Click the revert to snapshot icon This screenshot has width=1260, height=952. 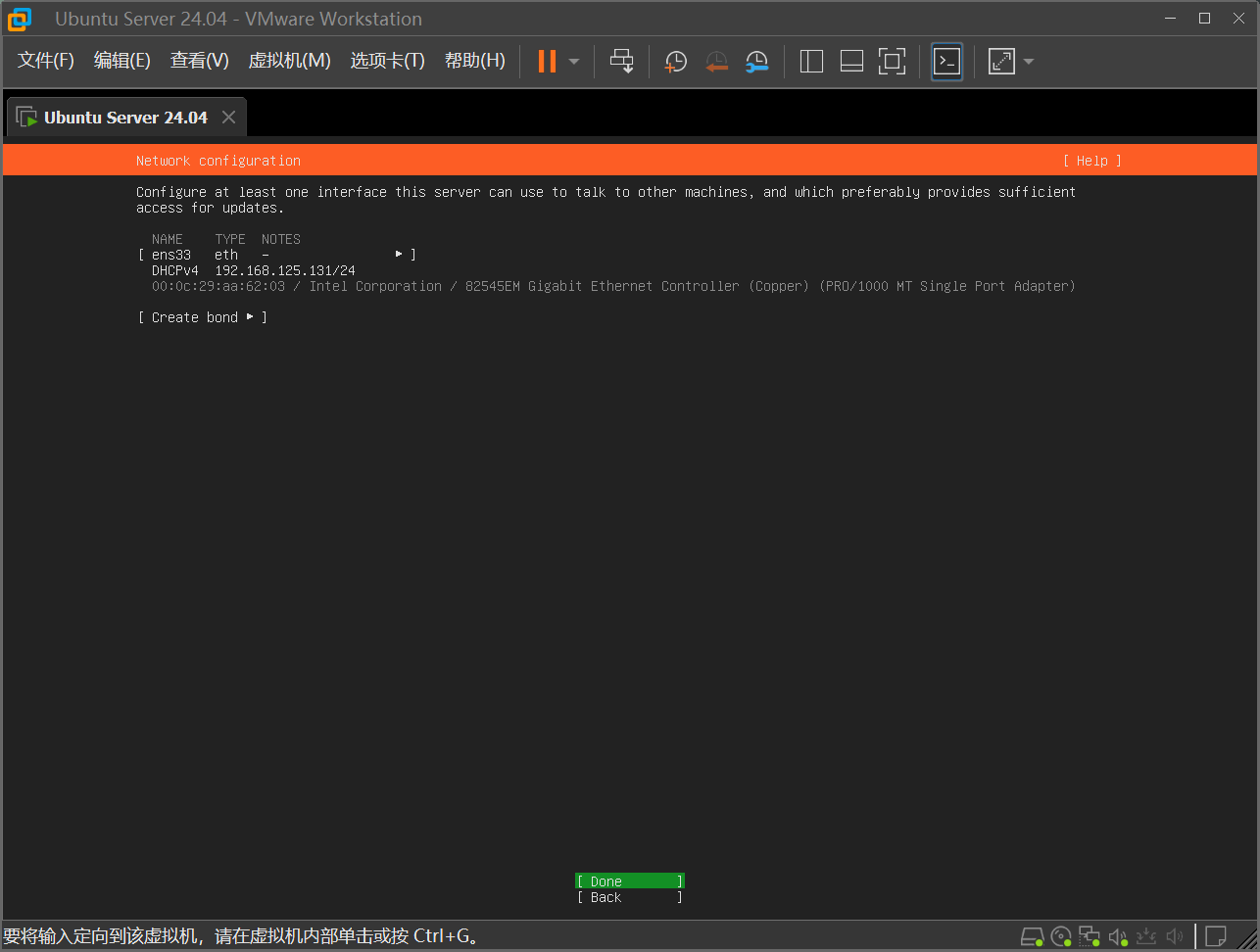click(x=717, y=62)
